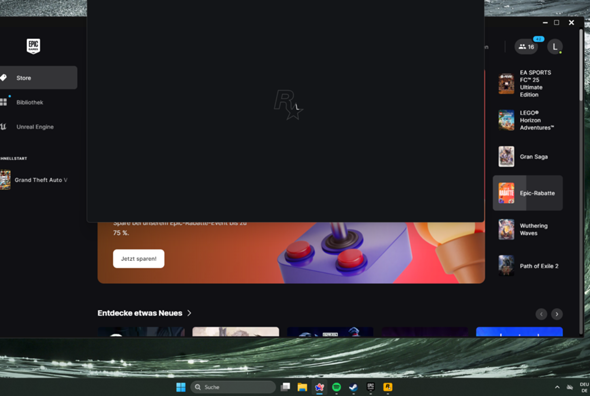Screen dimensions: 590x396
Task: Open the profile avatar labeled L
Action: pos(555,47)
